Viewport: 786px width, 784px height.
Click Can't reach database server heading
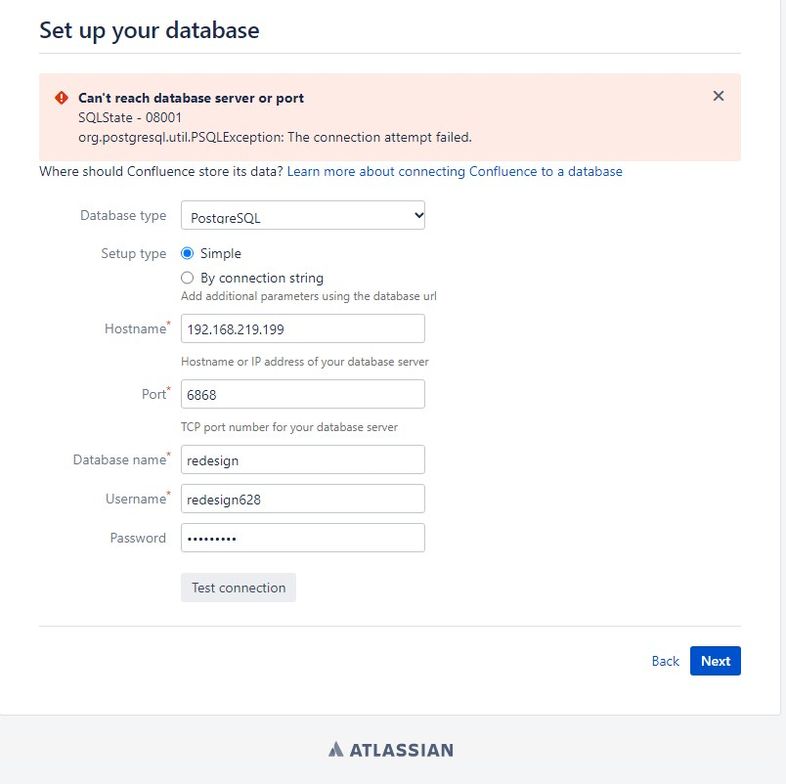[191, 98]
